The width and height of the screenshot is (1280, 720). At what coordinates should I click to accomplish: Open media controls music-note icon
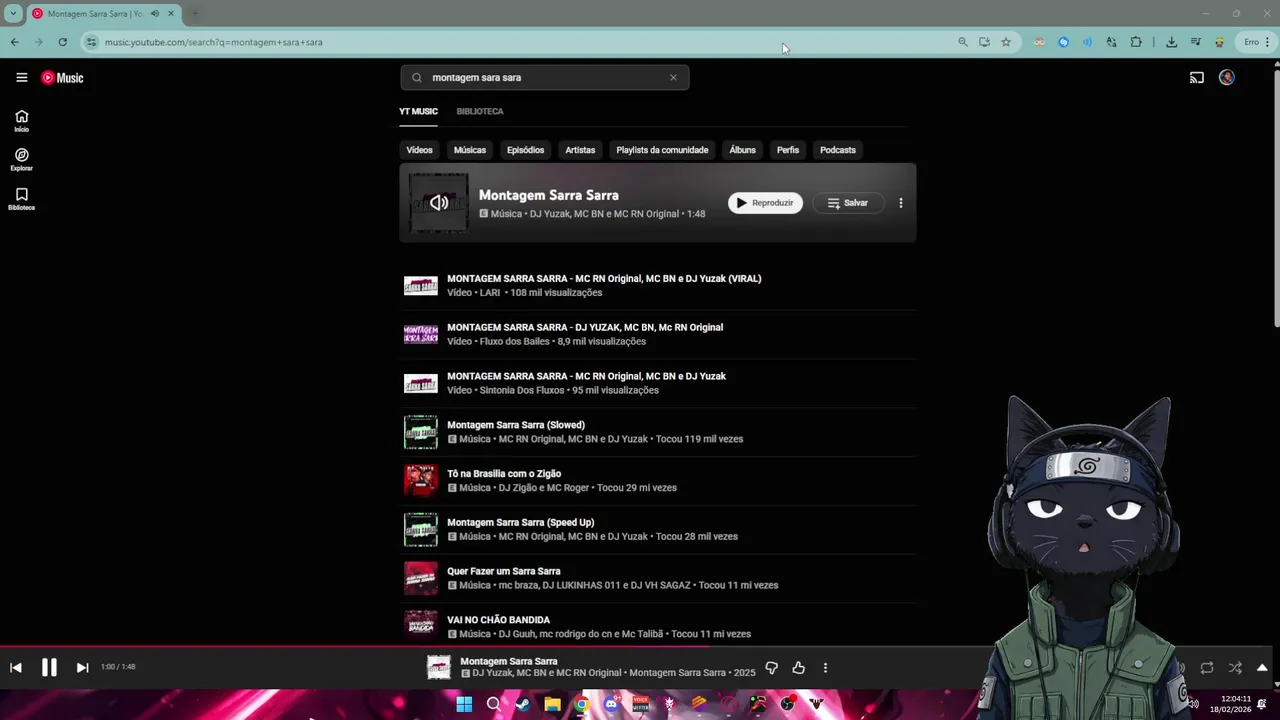(x=1196, y=42)
